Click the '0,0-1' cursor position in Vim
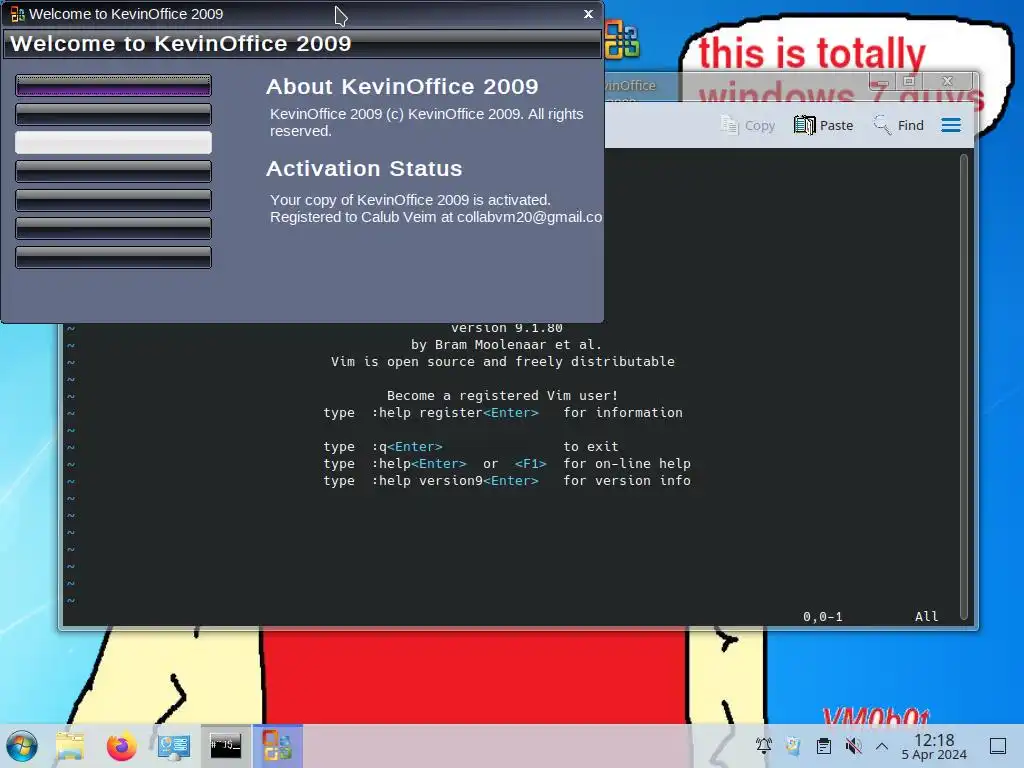The width and height of the screenshot is (1024, 768). pyautogui.click(x=823, y=616)
